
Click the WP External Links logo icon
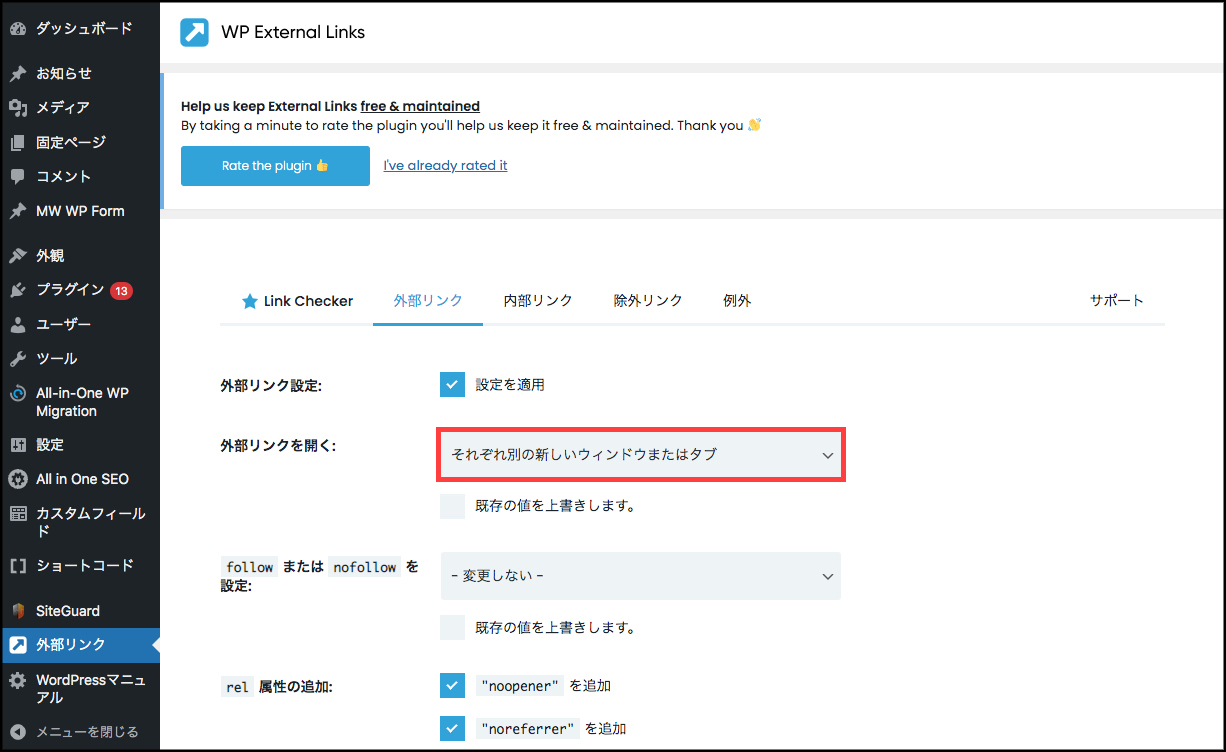tap(194, 32)
